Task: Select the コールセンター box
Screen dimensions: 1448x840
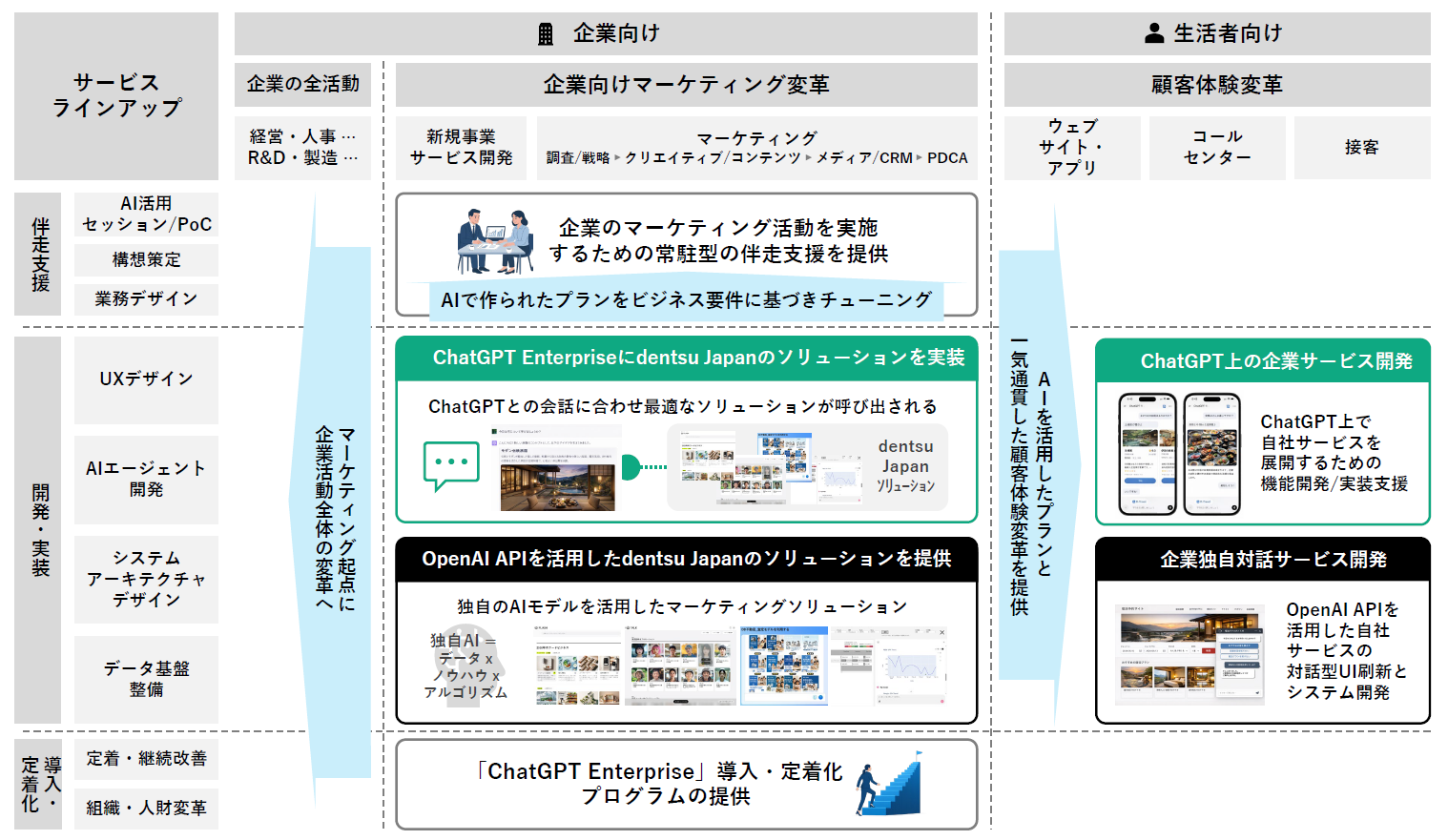Action: 1216,147
